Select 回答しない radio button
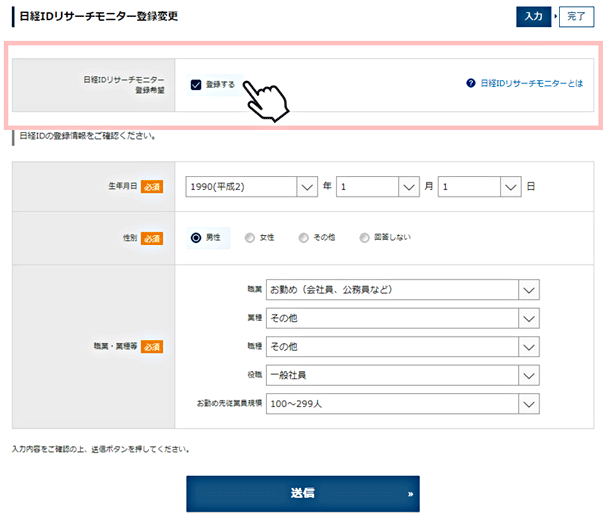The width and height of the screenshot is (609, 521). coord(364,237)
